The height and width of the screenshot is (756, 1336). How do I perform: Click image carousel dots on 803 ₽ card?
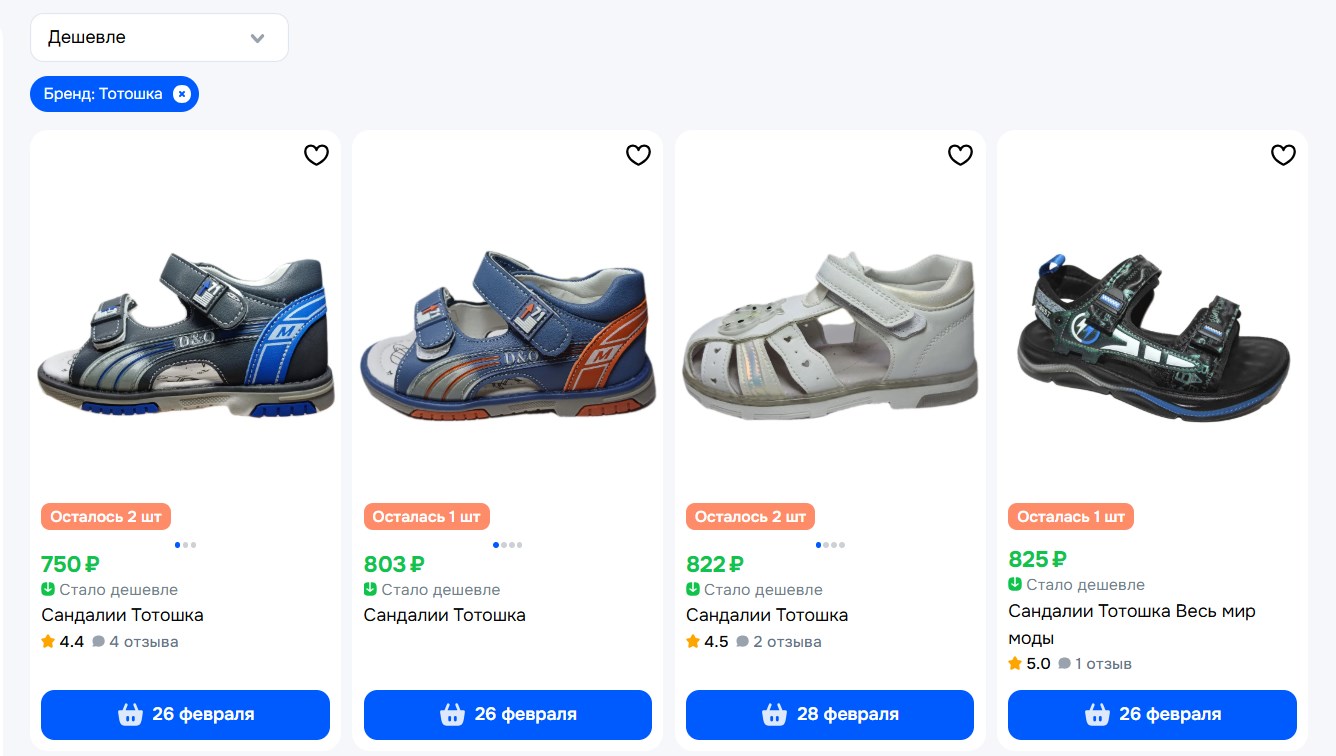507,545
